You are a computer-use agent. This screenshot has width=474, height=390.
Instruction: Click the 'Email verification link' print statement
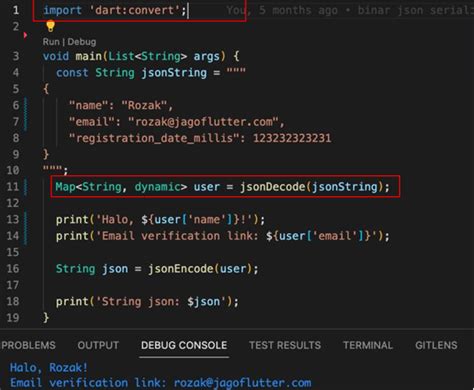click(223, 236)
